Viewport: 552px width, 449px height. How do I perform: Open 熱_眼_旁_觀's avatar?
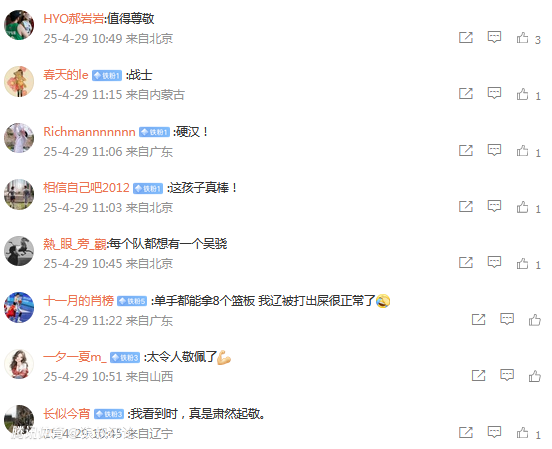tap(19, 251)
